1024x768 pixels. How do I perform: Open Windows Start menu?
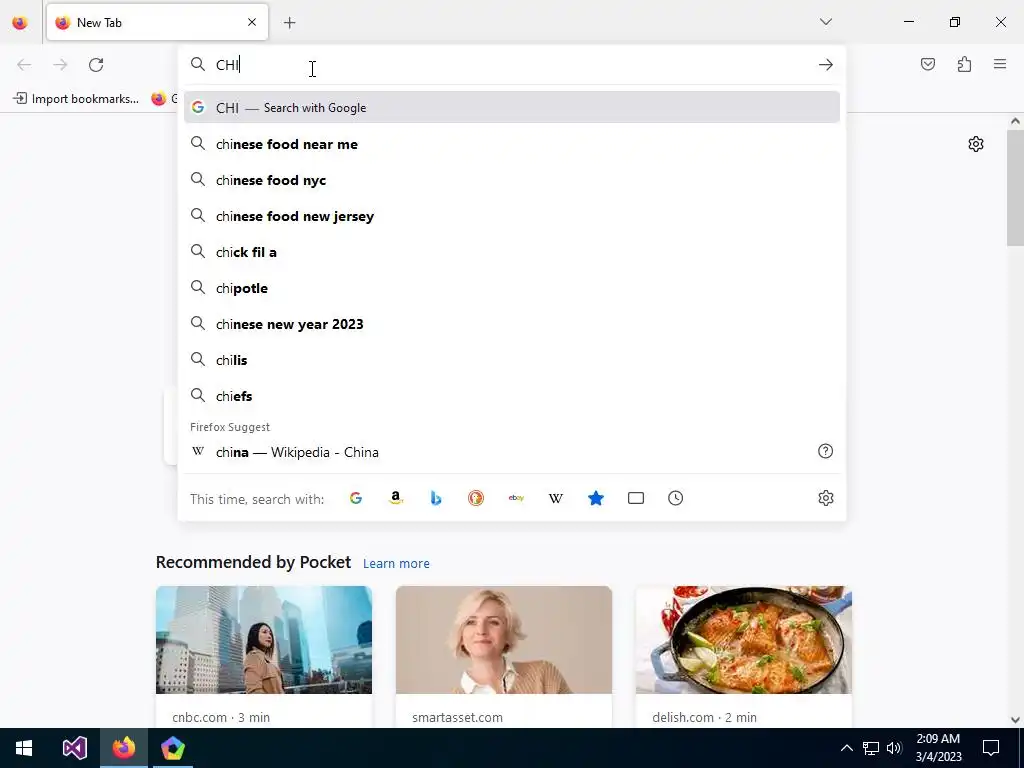coord(24,748)
